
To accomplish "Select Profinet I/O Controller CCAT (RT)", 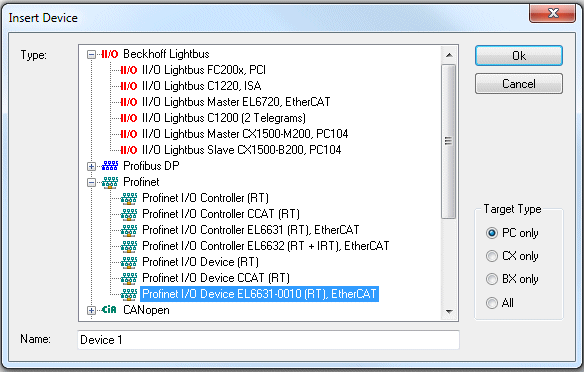I will (x=221, y=214).
